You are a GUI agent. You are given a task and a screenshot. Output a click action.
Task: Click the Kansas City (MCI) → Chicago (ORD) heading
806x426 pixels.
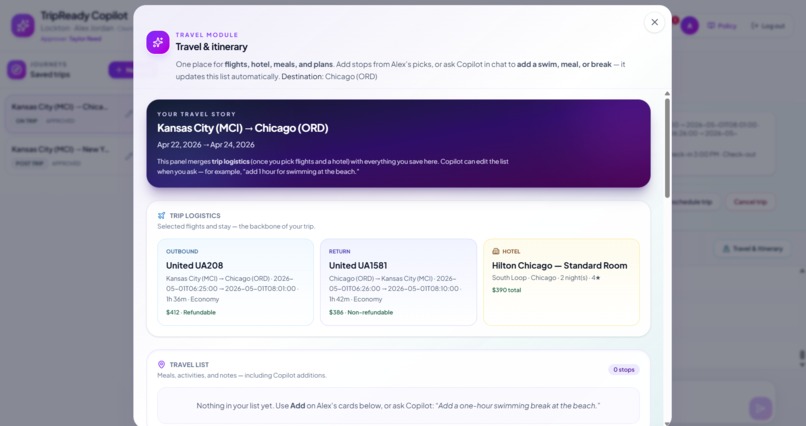243,128
